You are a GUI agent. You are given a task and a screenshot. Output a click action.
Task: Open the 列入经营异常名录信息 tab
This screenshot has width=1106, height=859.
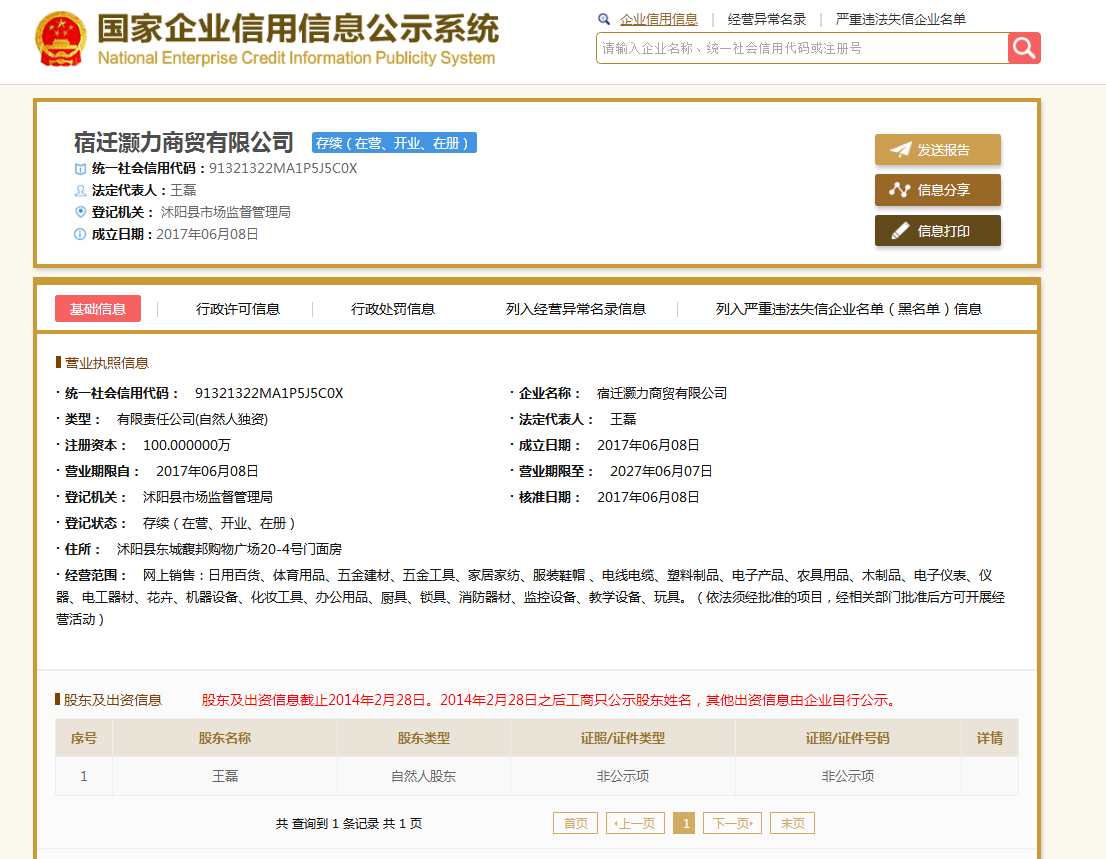[x=576, y=309]
